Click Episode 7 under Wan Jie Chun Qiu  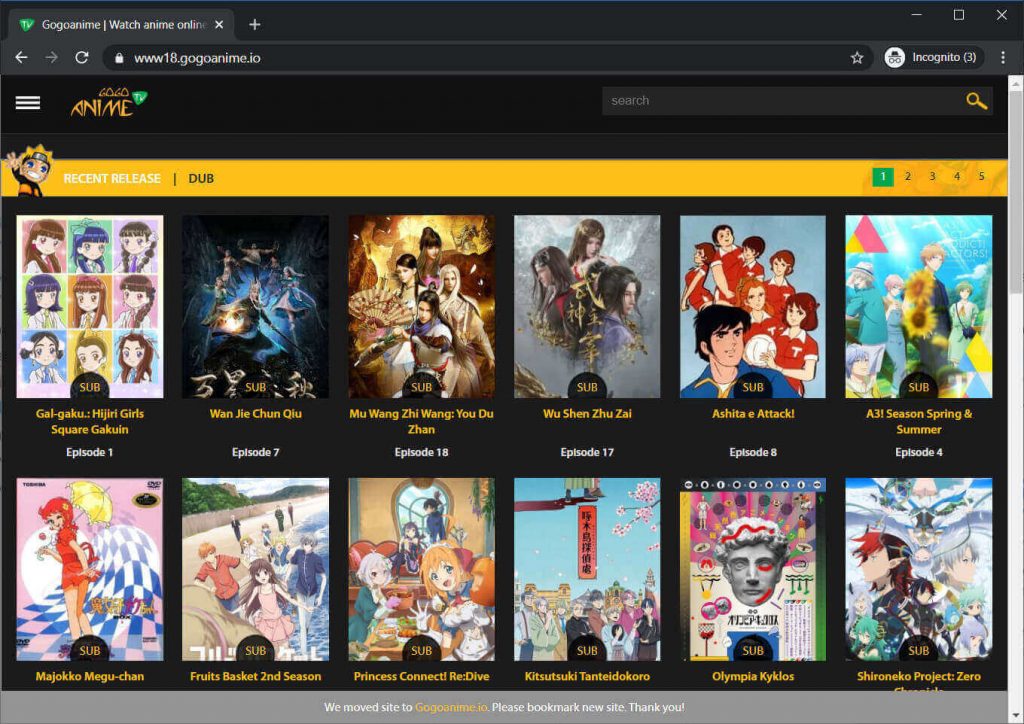(255, 452)
